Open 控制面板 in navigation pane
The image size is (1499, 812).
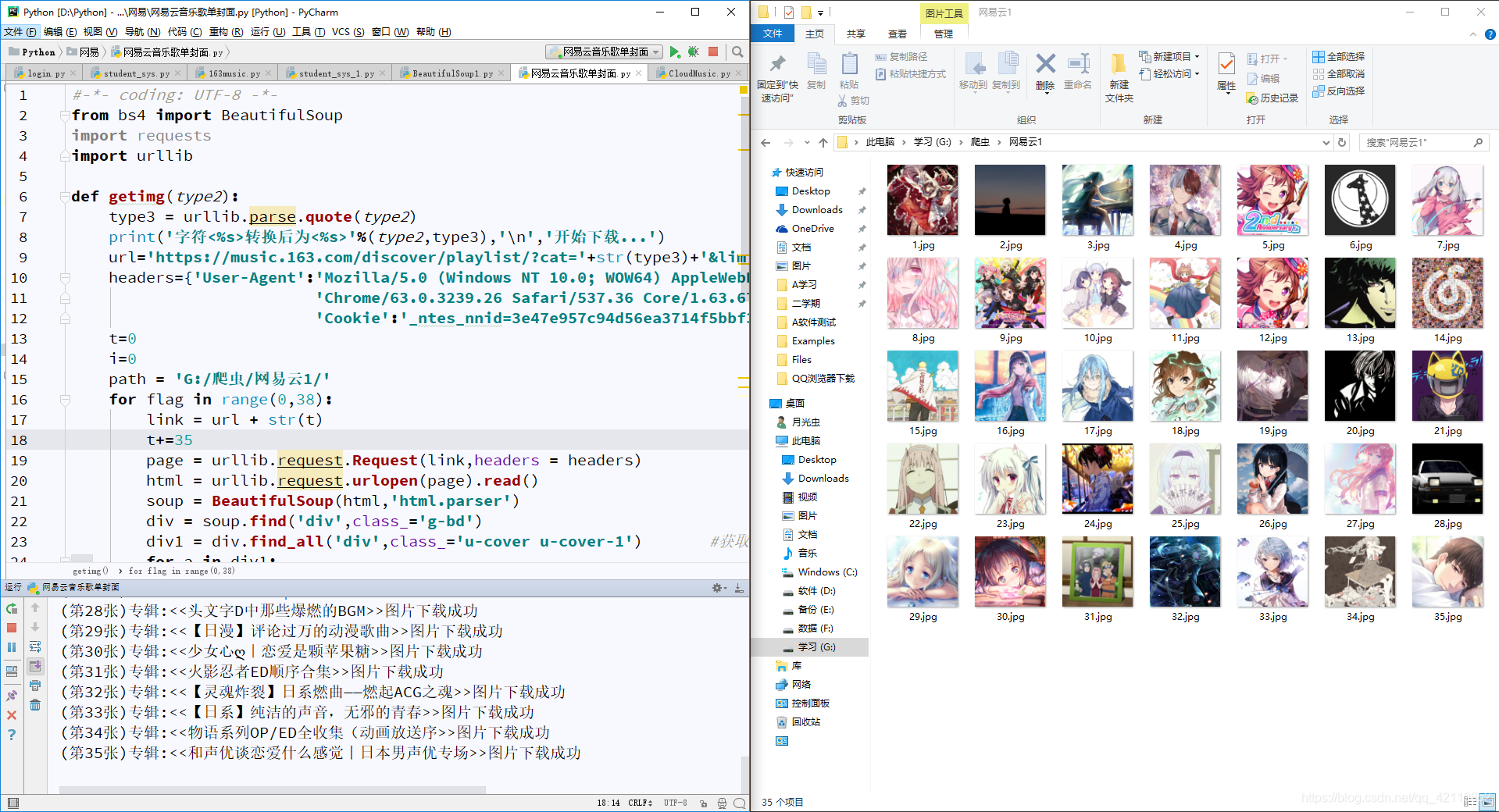[x=810, y=703]
